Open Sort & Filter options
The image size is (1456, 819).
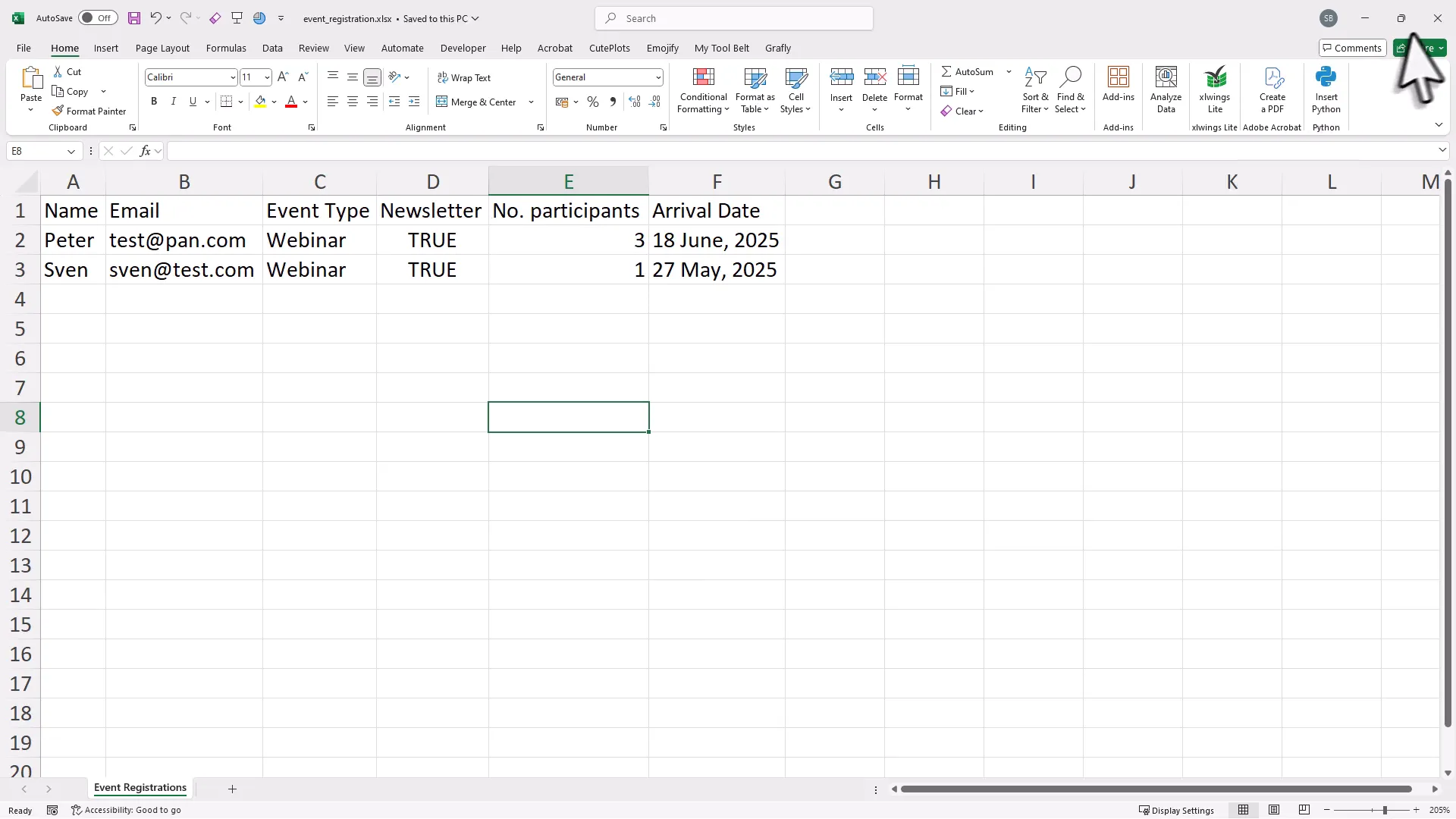coord(1036,89)
